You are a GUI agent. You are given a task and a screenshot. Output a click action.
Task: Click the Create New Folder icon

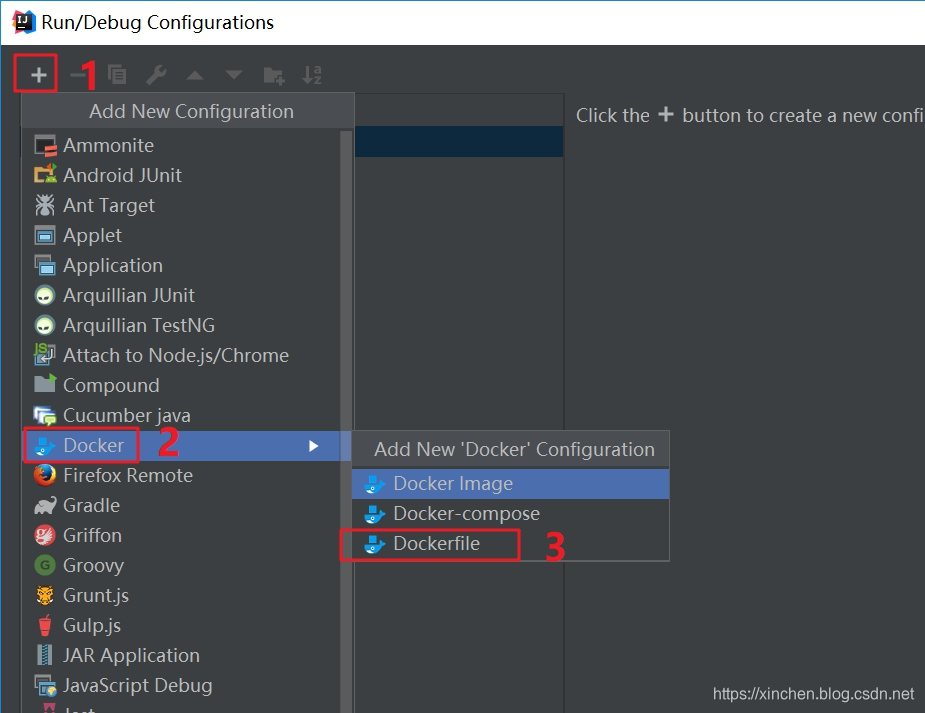tap(274, 75)
